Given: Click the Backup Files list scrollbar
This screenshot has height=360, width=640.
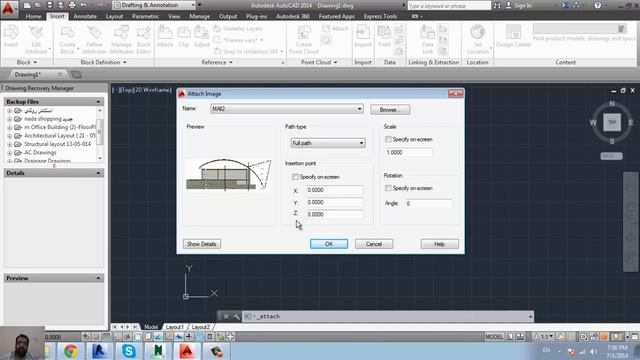Looking at the screenshot, I should pyautogui.click(x=100, y=134).
